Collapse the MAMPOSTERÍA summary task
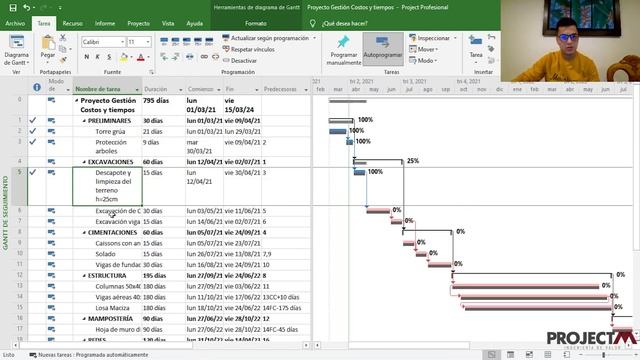Viewport: 640px width, 360px height. tap(84, 319)
